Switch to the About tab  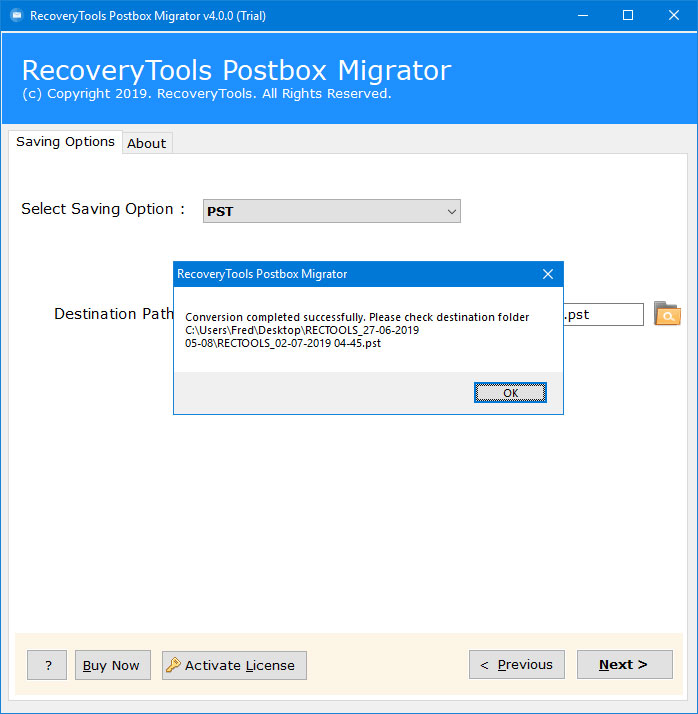pos(147,143)
